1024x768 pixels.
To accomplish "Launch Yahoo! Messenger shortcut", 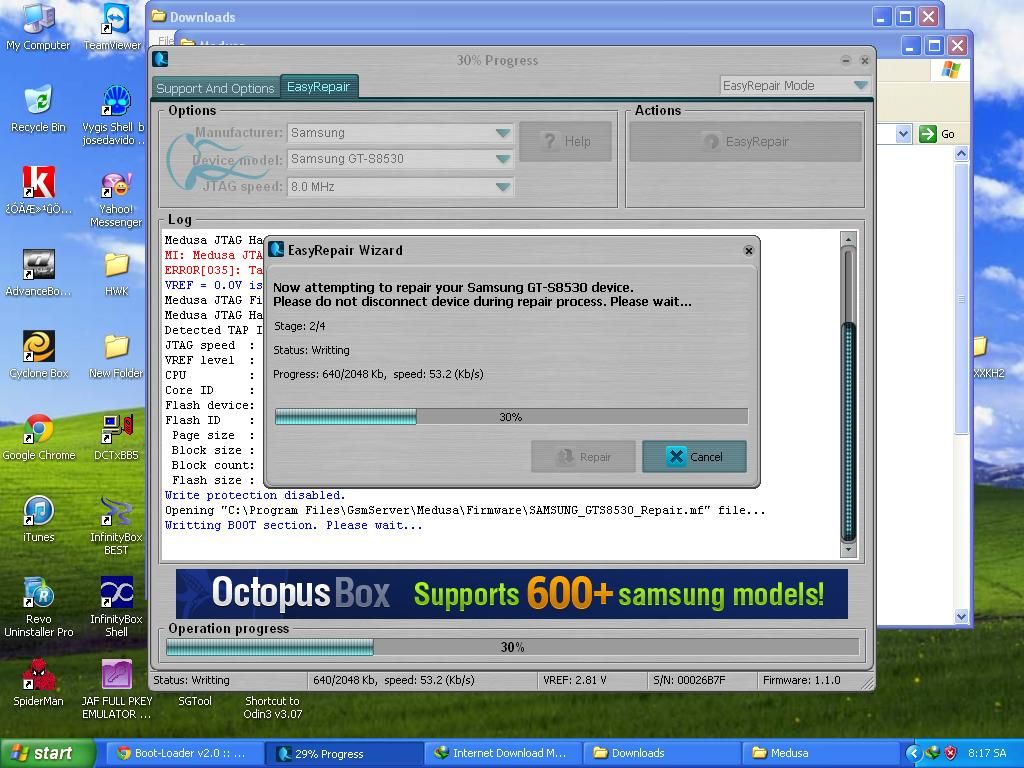I will [116, 199].
